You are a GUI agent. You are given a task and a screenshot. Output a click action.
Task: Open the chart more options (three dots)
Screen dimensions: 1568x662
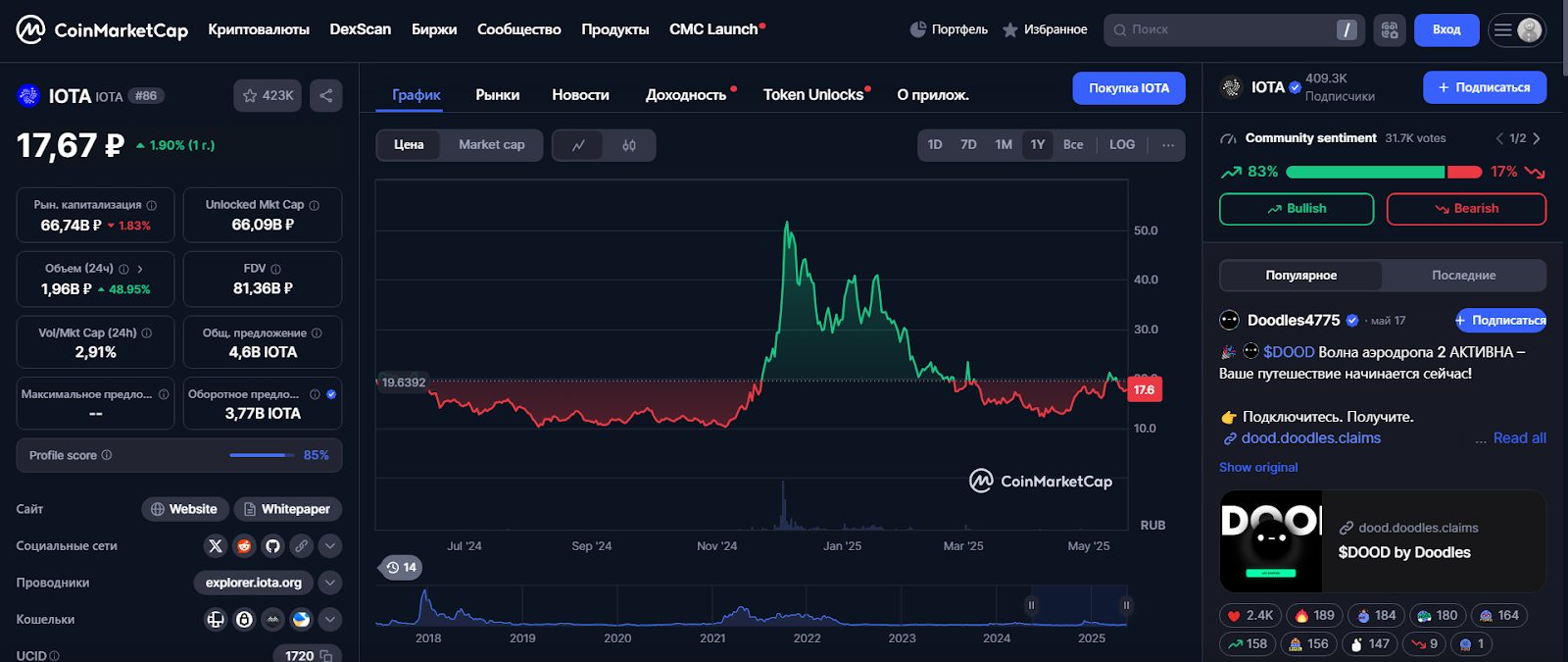pos(1168,145)
